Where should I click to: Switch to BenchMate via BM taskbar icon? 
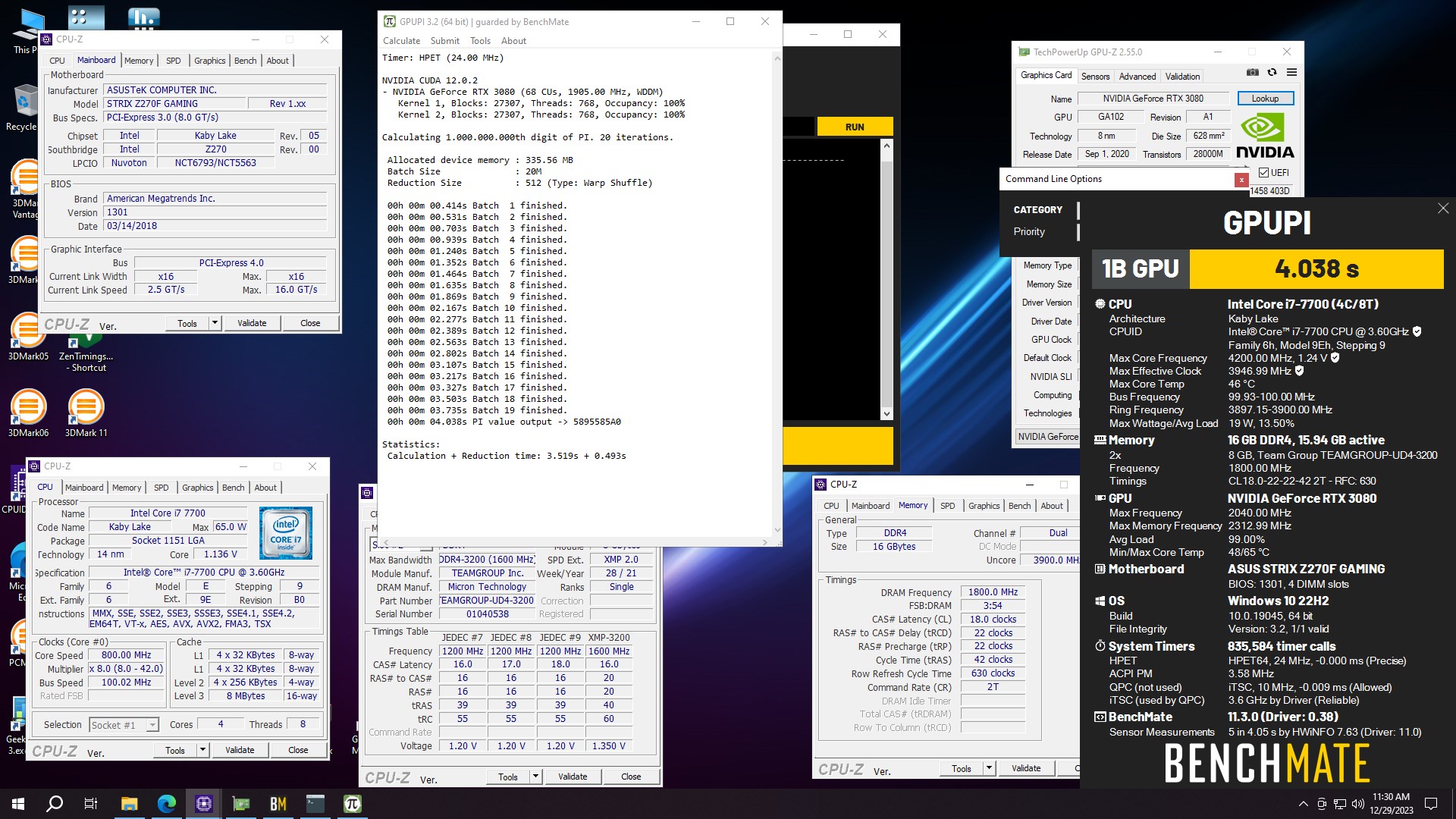(278, 804)
